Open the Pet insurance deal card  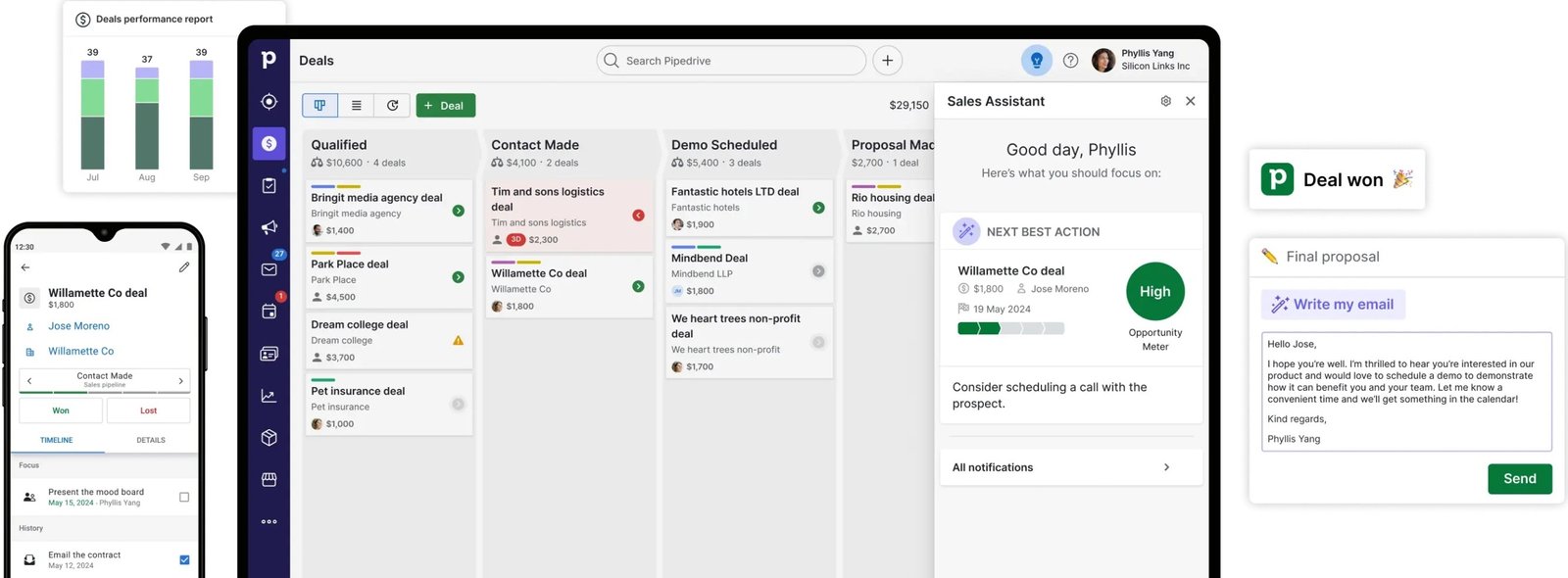(x=389, y=405)
